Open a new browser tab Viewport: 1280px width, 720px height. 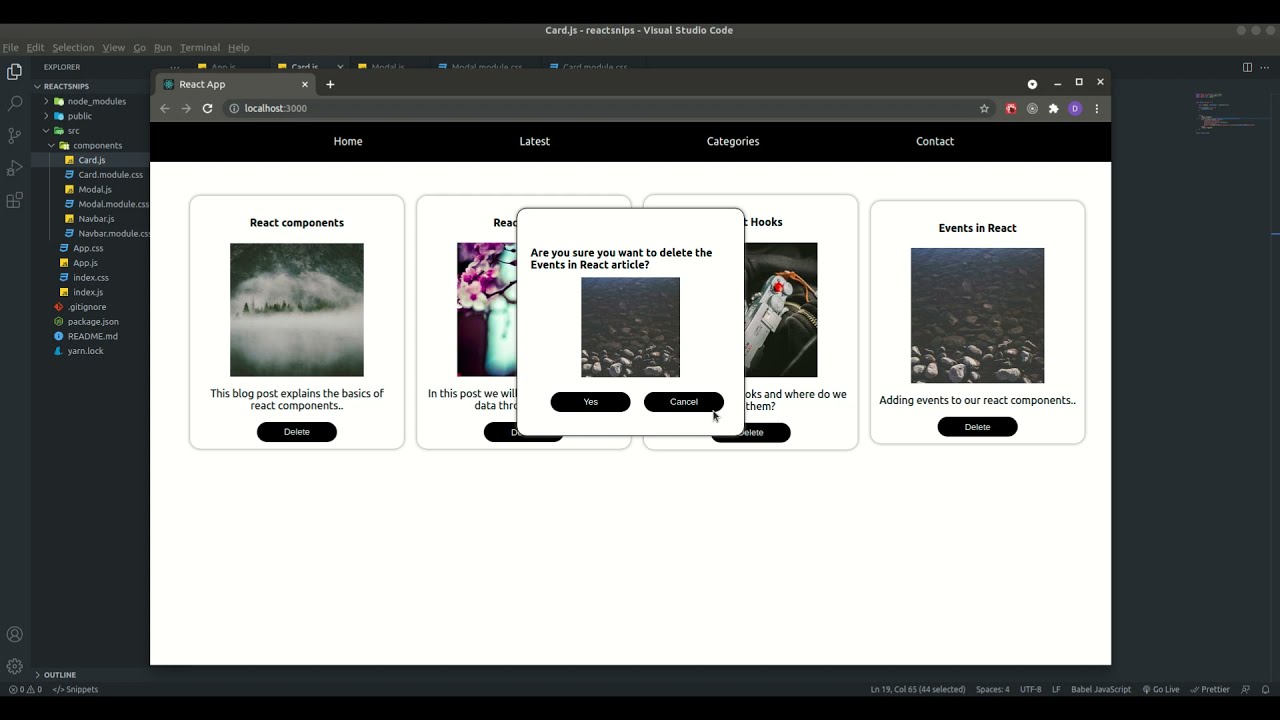tap(330, 84)
